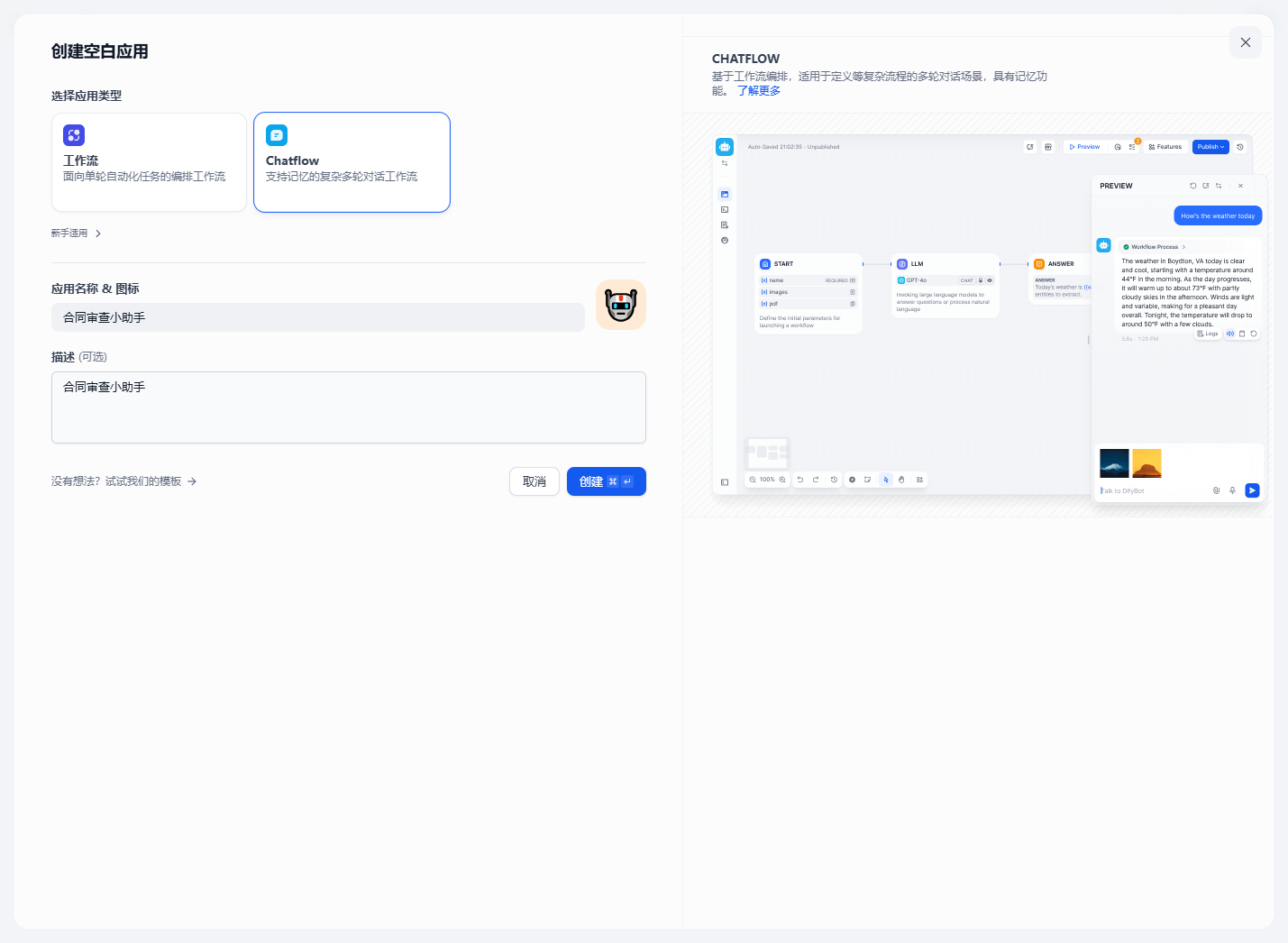Image resolution: width=1288 pixels, height=943 pixels.
Task: Click the 取消 button
Action: [534, 481]
